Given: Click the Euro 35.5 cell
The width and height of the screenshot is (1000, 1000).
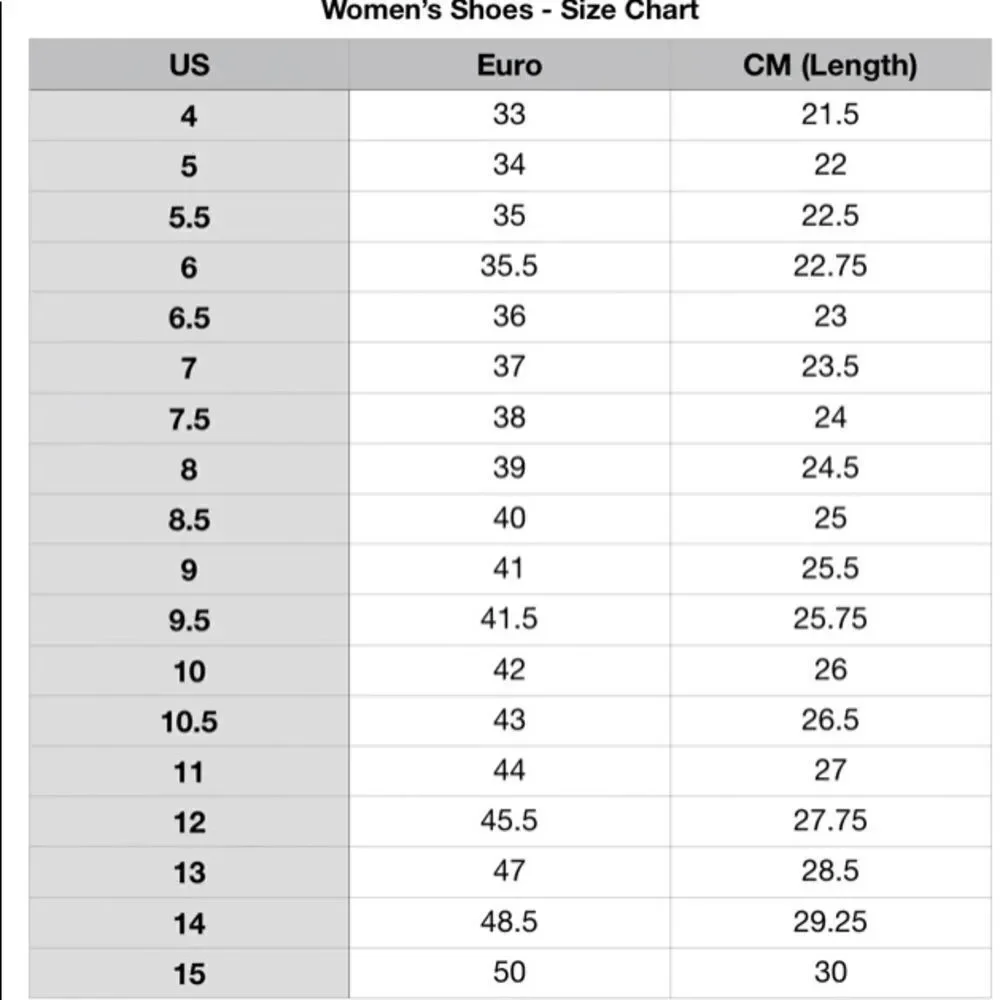Looking at the screenshot, I should click(509, 267).
